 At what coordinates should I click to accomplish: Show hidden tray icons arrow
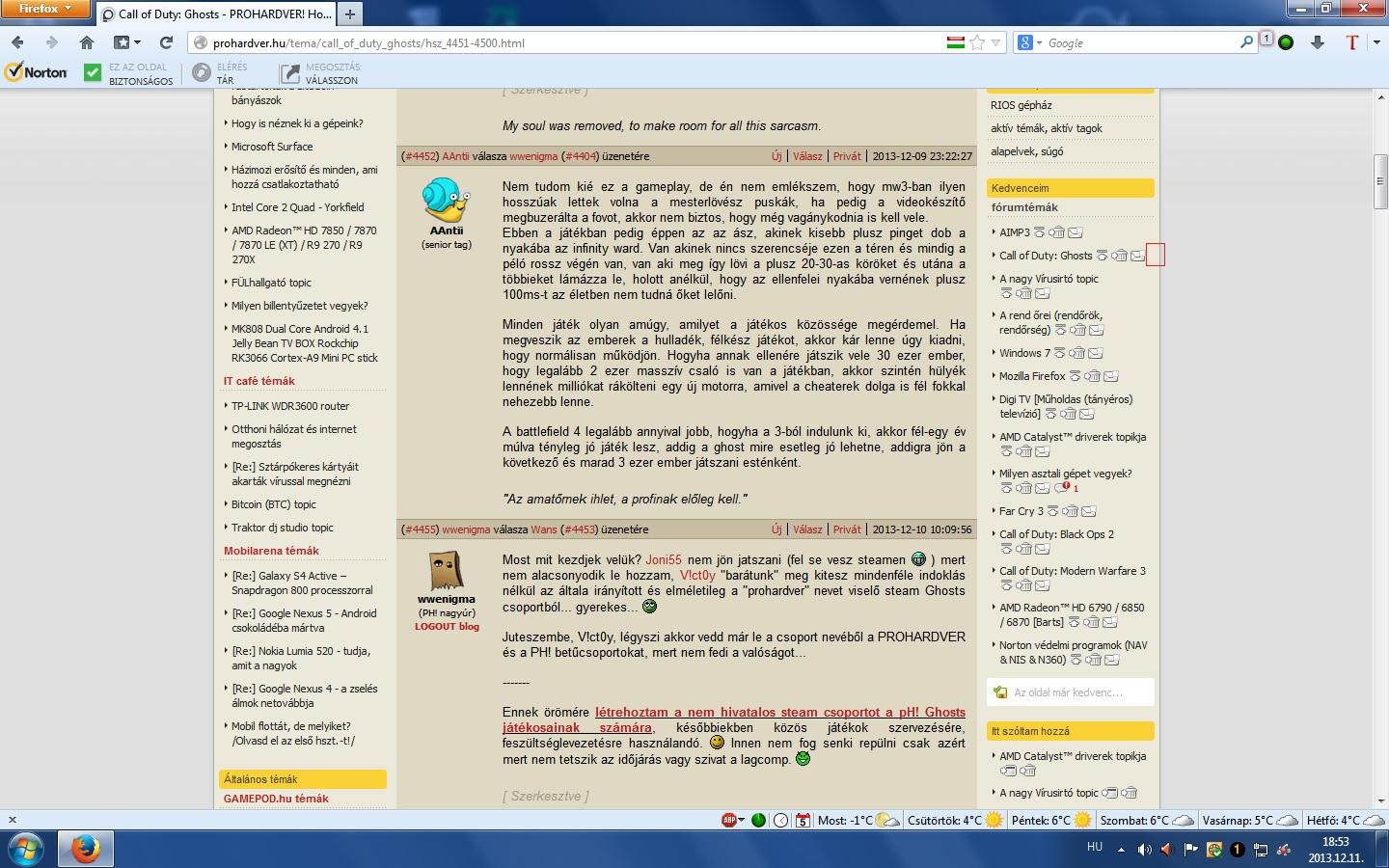point(1121,850)
